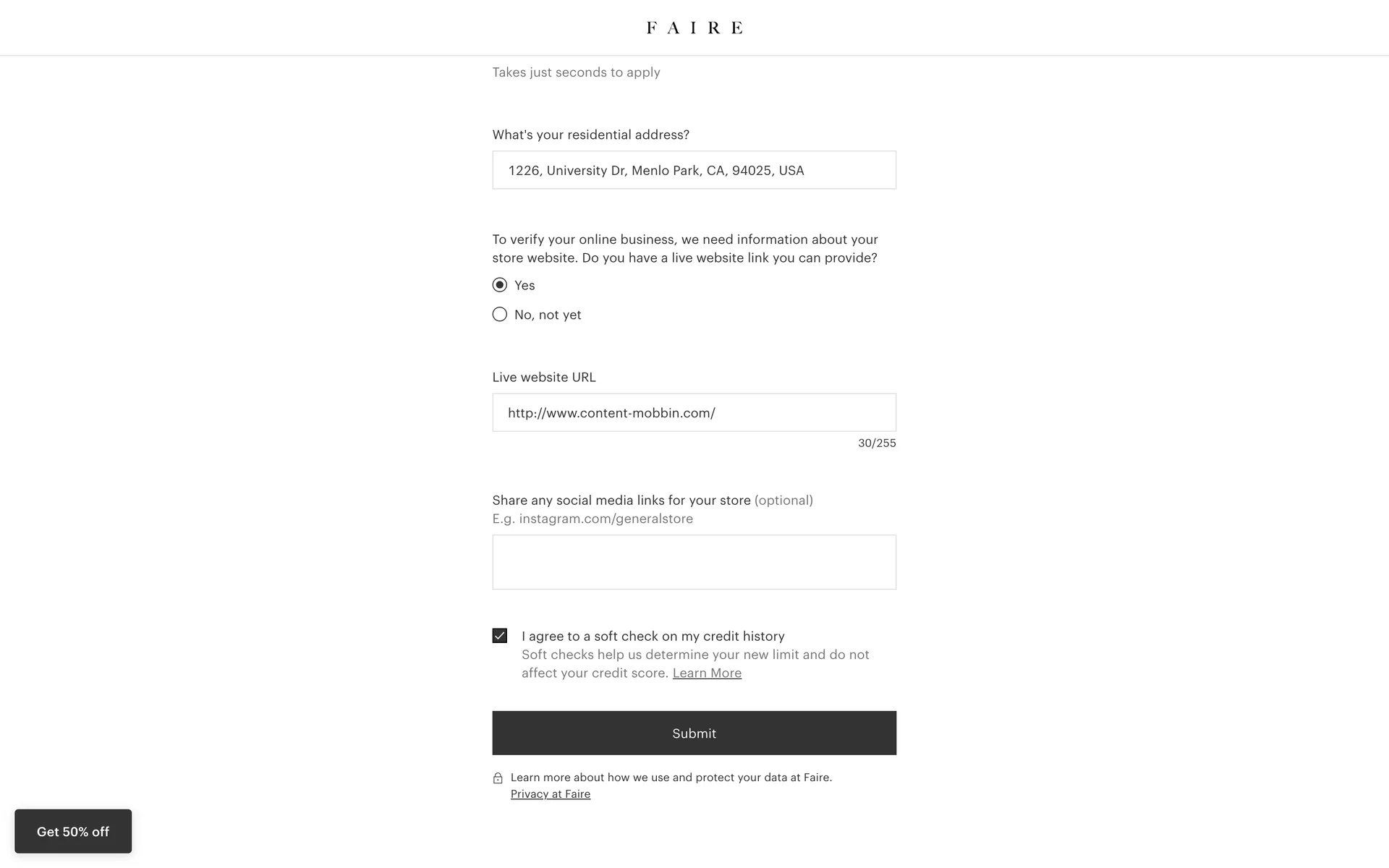The image size is (1389, 868).
Task: Click the "Takes just seconds to apply" text
Action: 576,72
